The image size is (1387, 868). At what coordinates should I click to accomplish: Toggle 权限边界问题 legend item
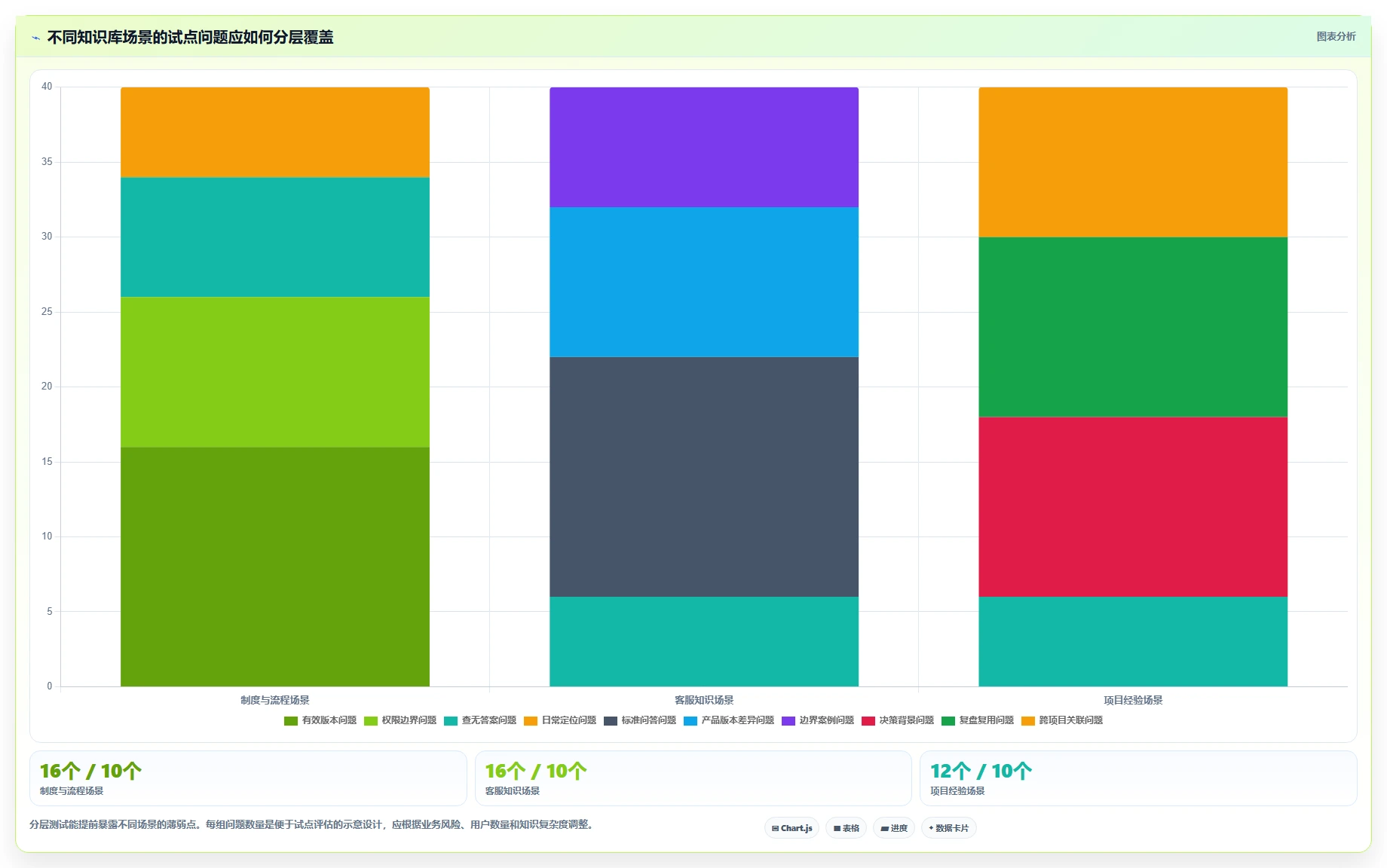pyautogui.click(x=400, y=720)
